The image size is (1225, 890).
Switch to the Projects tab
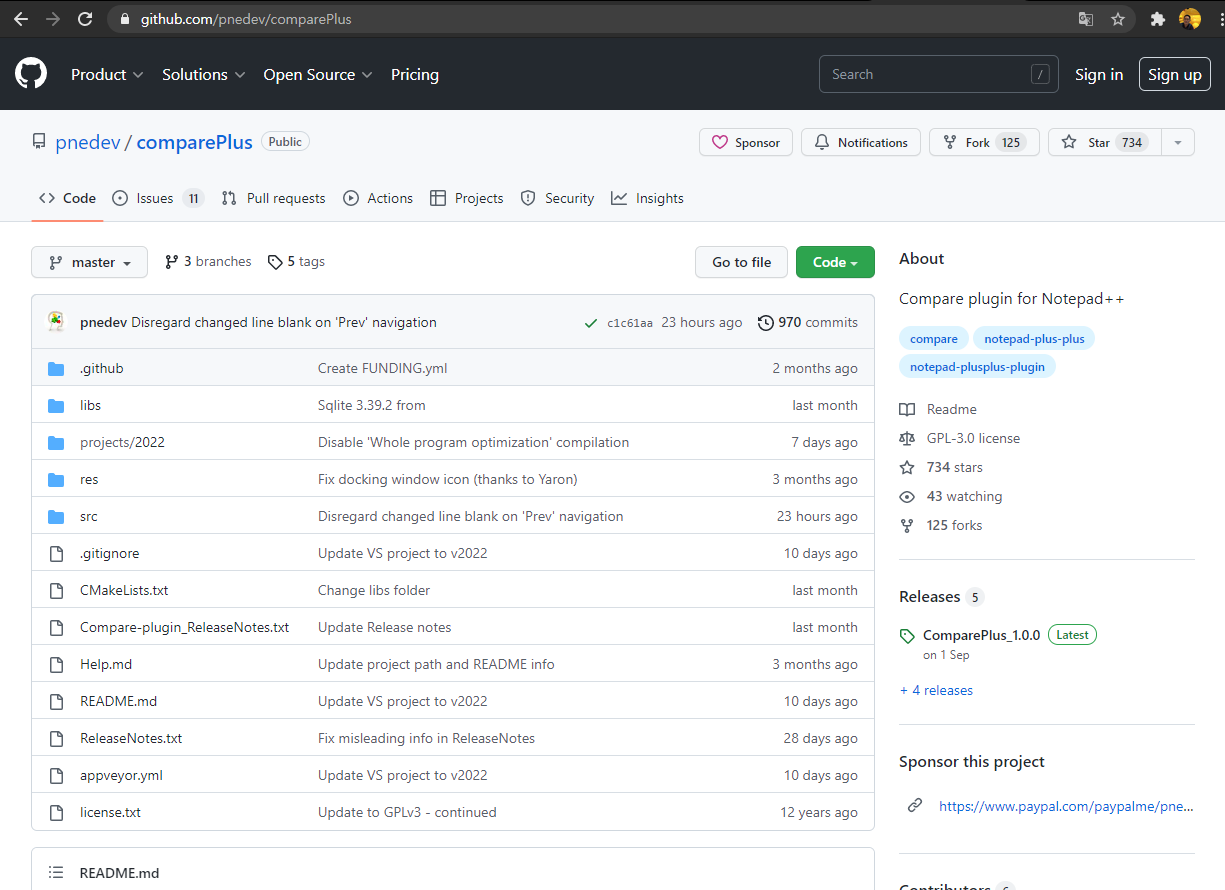tap(467, 198)
